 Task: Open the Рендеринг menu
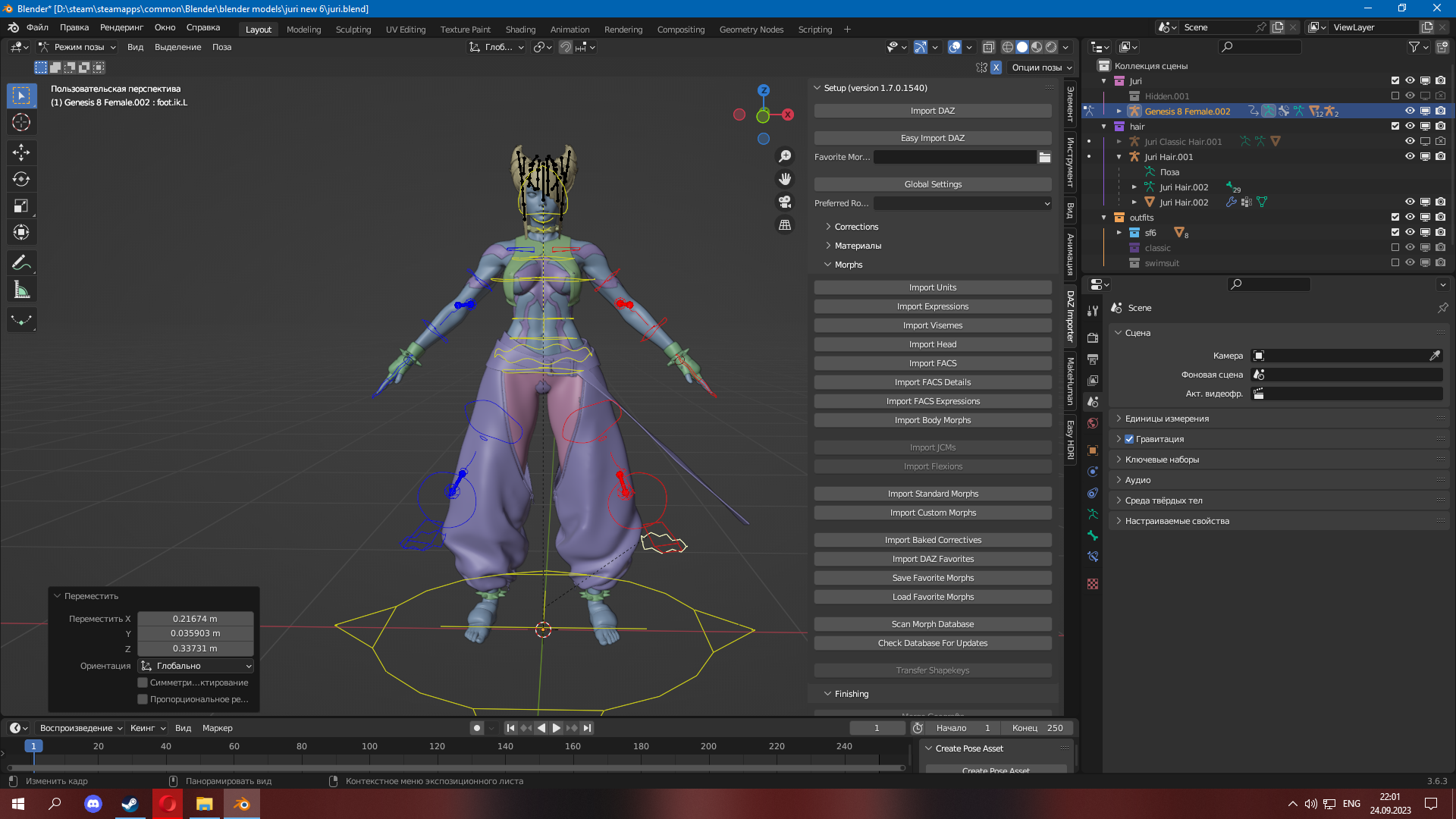pos(121,27)
